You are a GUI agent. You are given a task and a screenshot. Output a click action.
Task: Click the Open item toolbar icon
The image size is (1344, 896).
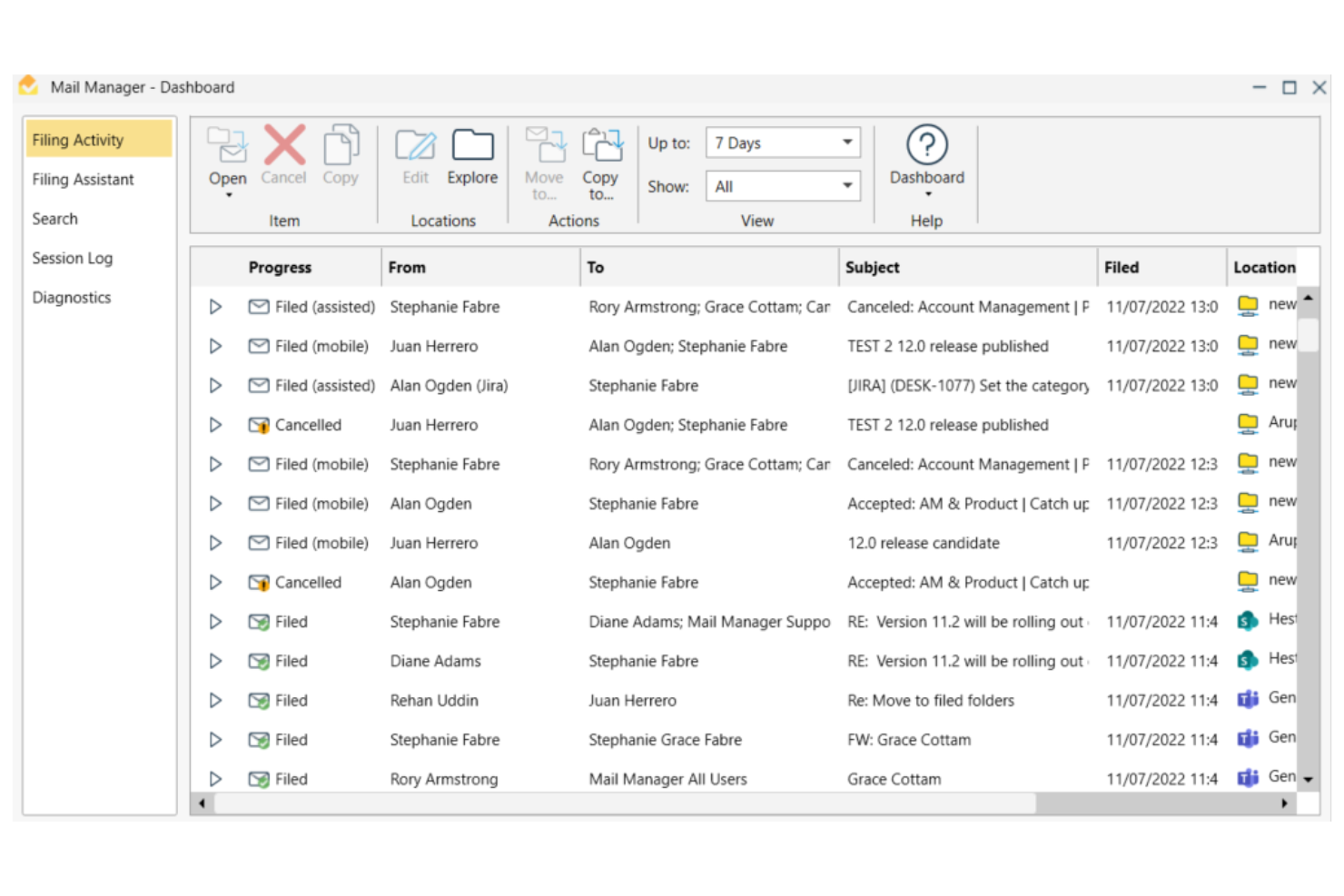pos(227,145)
